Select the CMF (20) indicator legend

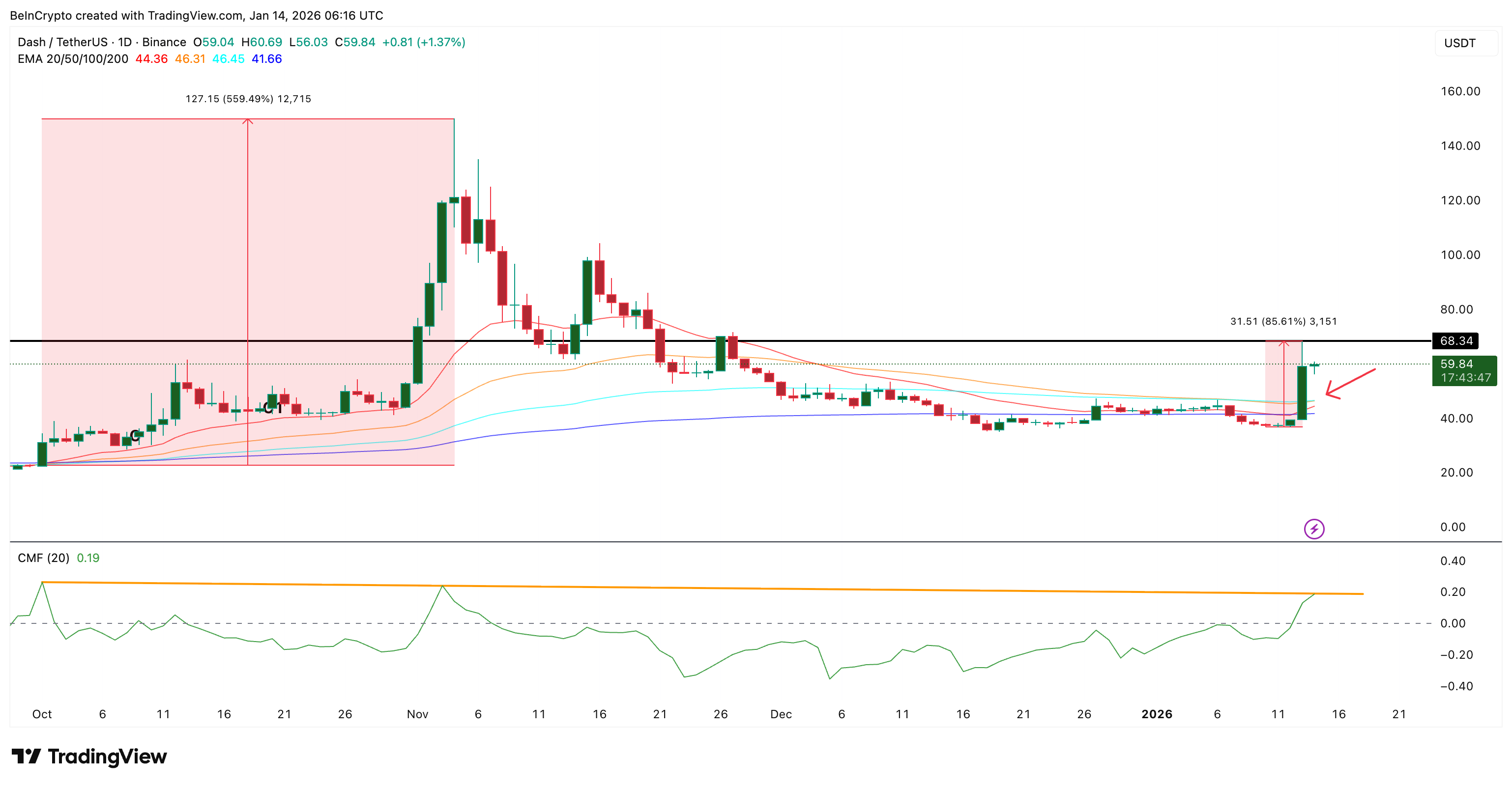(x=43, y=558)
